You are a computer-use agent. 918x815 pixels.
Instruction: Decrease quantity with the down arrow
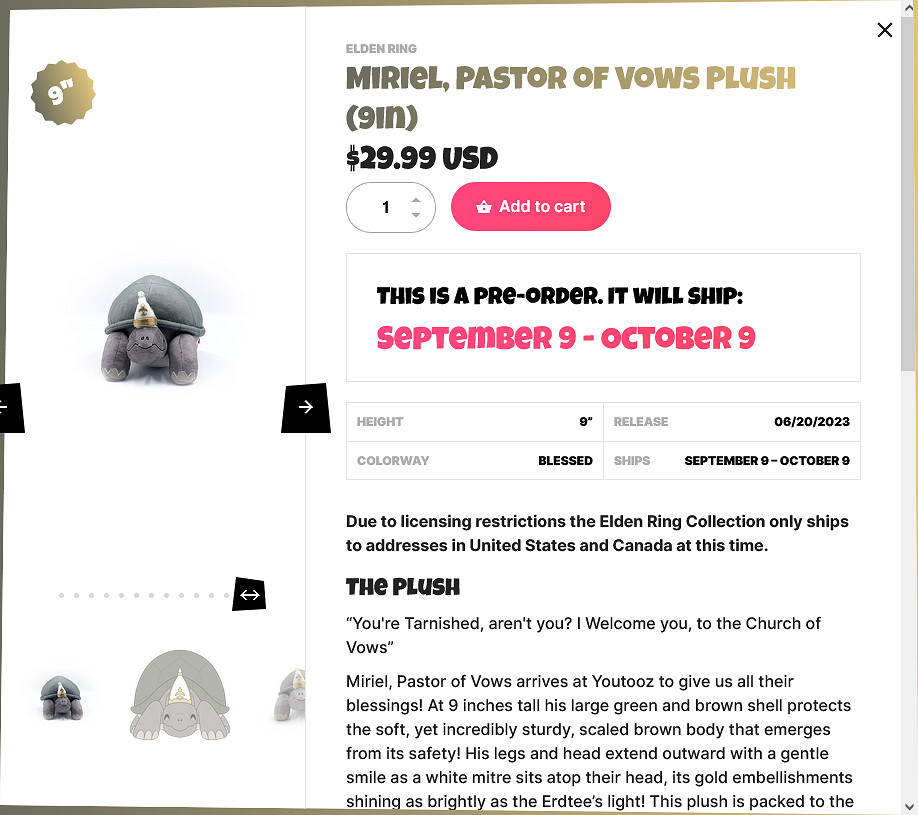pos(416,214)
